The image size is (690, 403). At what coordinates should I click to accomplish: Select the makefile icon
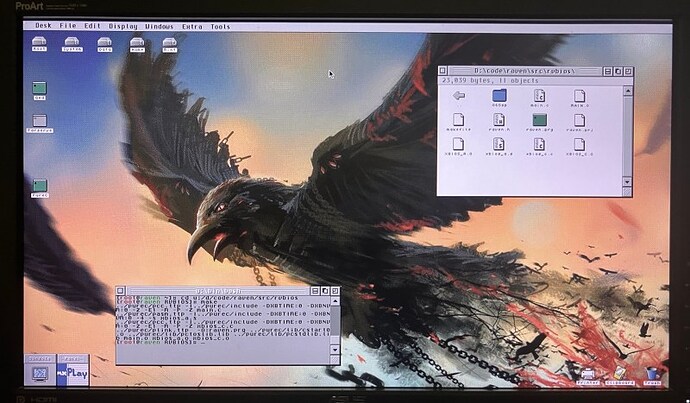(459, 122)
